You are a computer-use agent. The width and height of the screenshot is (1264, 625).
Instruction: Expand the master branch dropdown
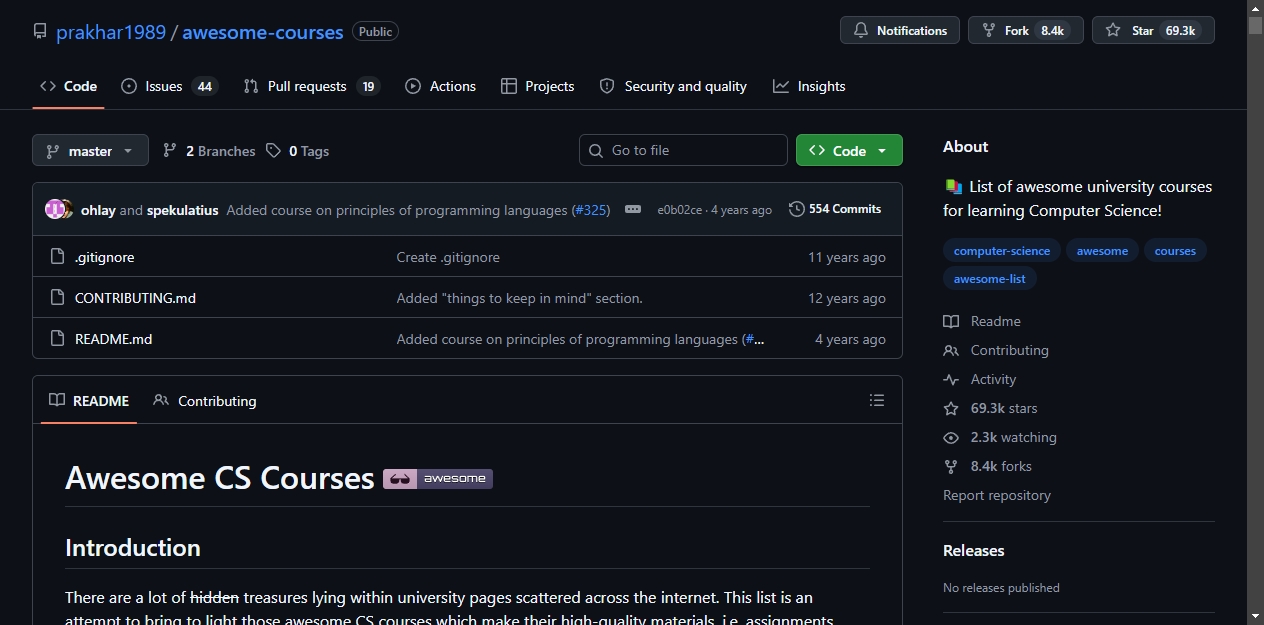coord(90,151)
